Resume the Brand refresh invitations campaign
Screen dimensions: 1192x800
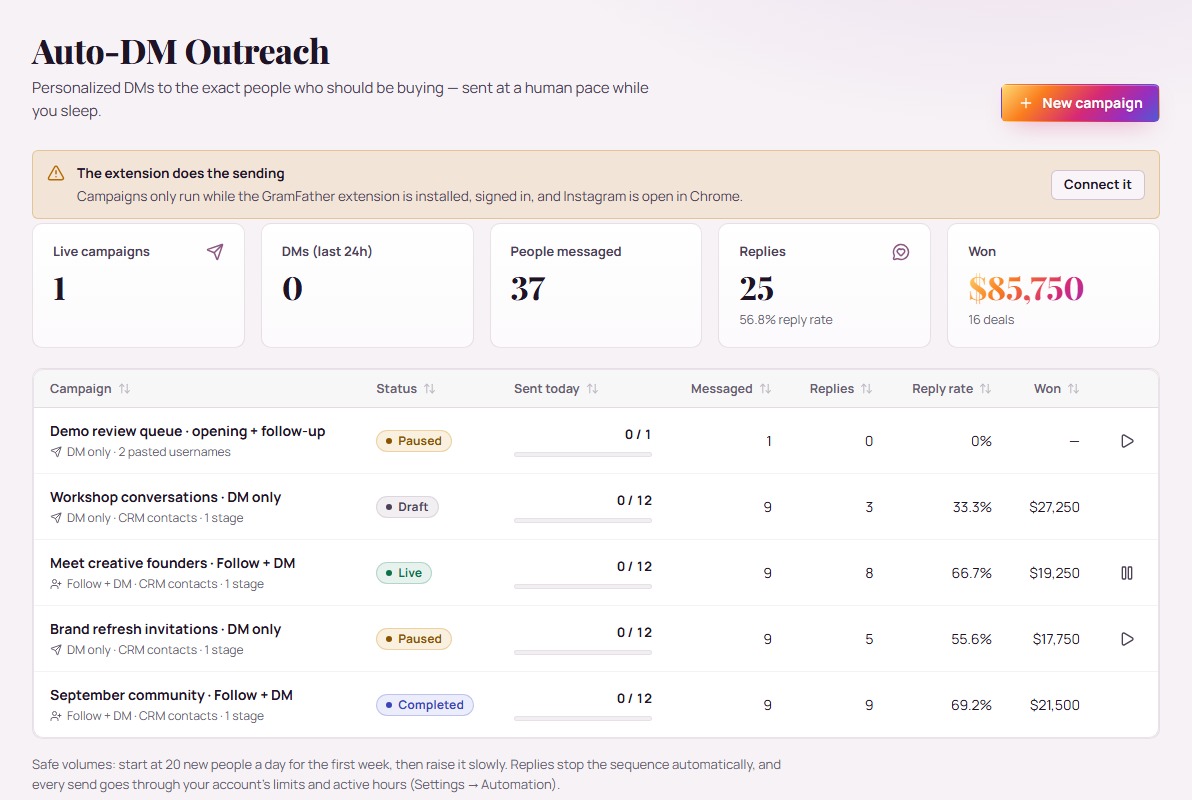pos(1127,639)
